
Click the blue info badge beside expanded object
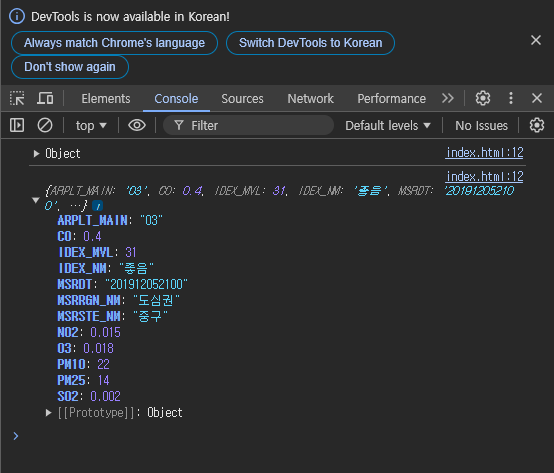point(98,206)
